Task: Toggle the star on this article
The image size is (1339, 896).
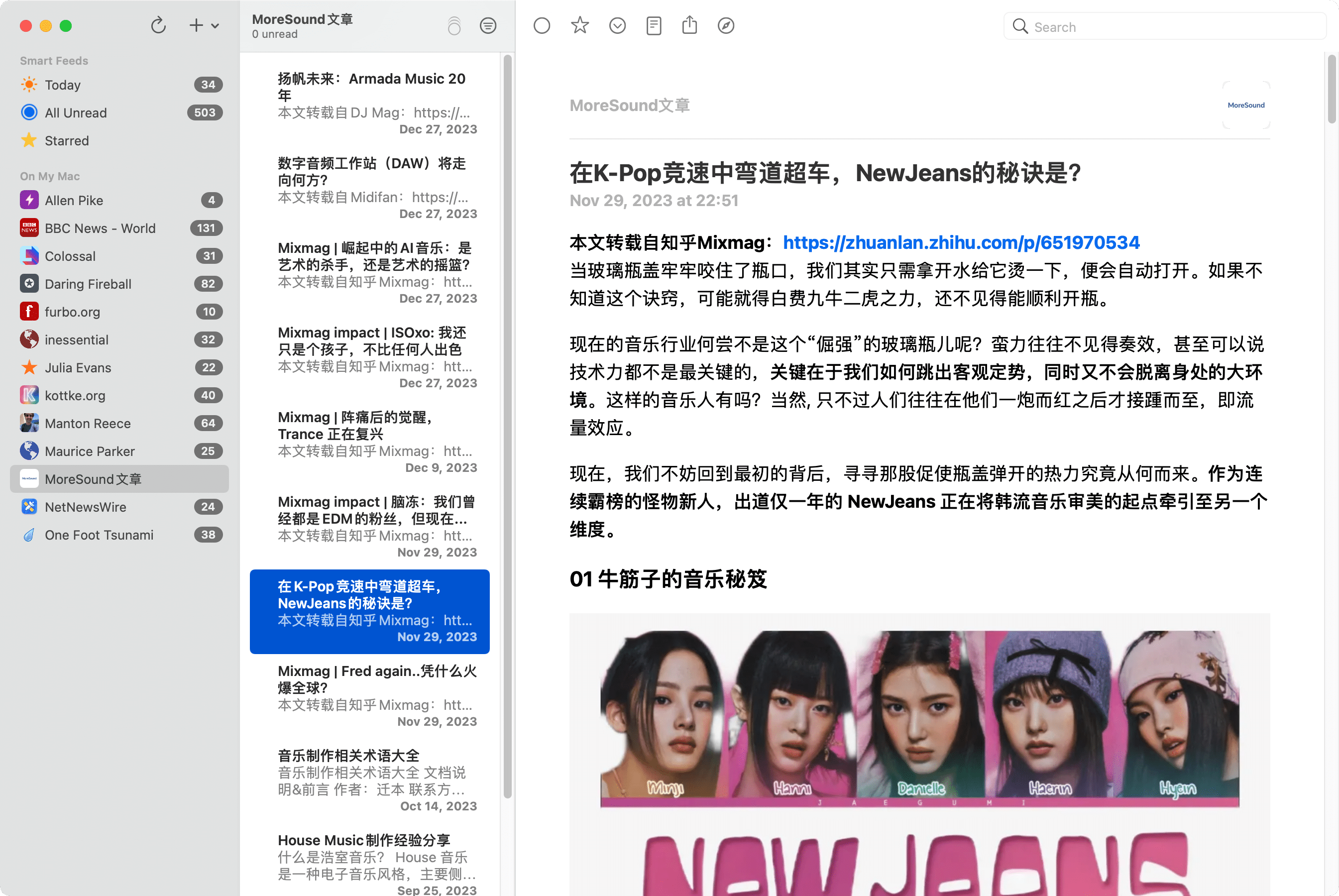Action: click(580, 25)
